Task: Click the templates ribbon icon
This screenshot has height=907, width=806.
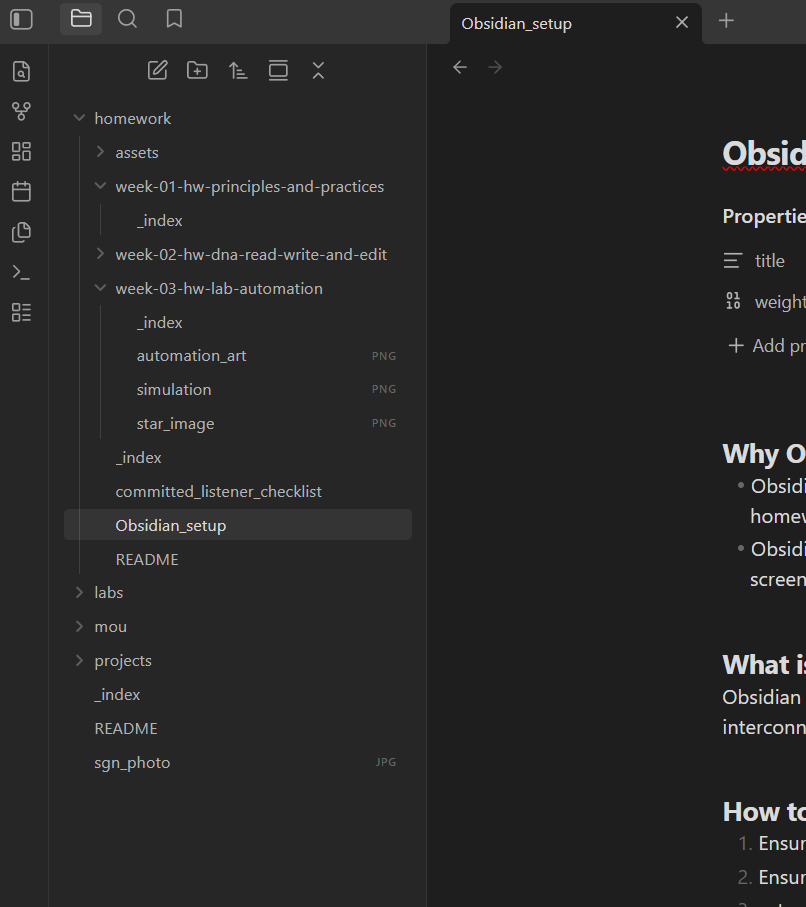Action: 21,232
